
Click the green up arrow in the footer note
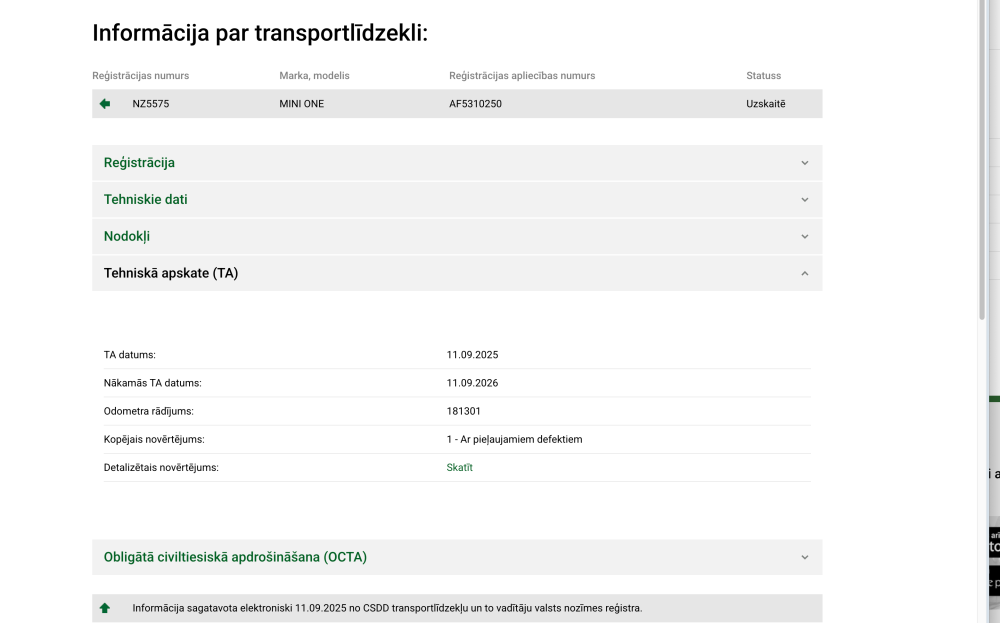pos(105,608)
